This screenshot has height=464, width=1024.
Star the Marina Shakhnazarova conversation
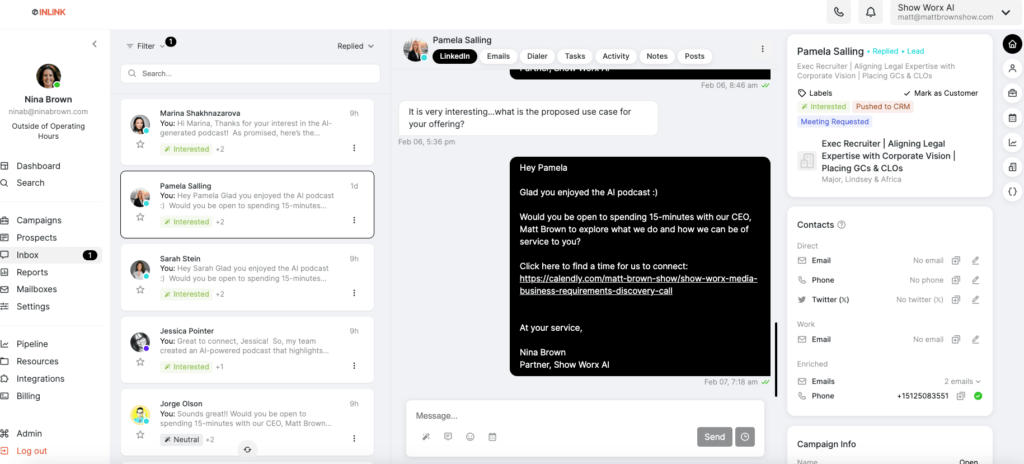(x=140, y=144)
